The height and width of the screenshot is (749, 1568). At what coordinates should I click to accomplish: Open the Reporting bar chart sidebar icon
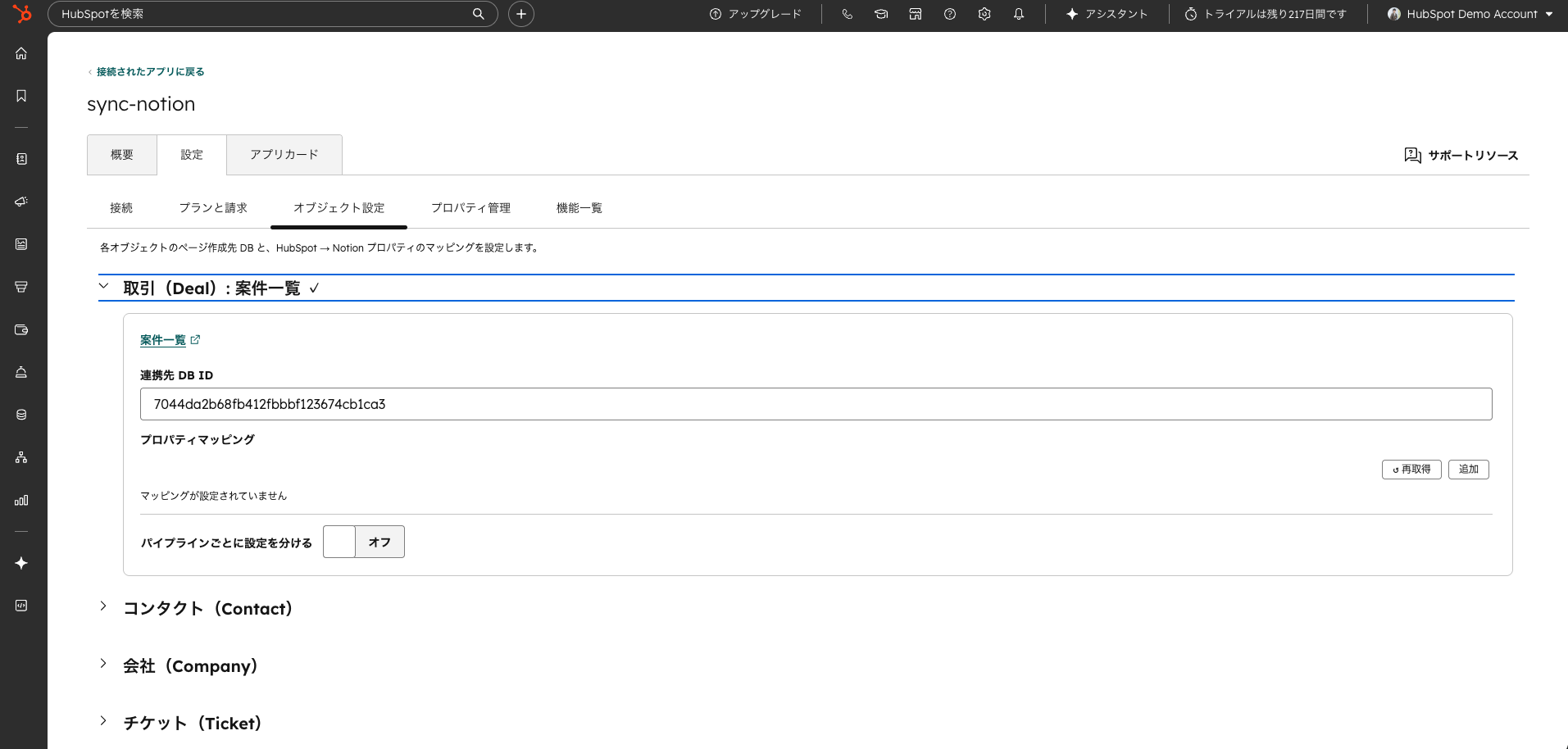[21, 500]
